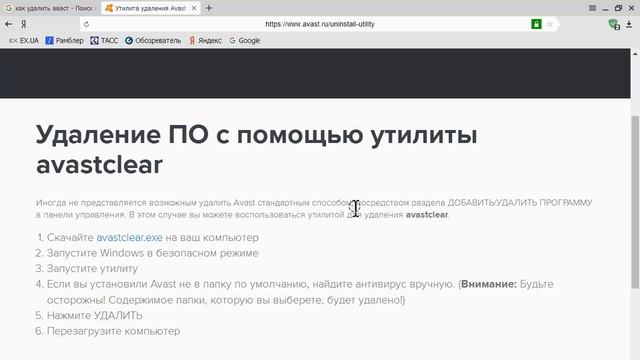Open the Google bookmark
The width and height of the screenshot is (640, 360).
[244, 40]
